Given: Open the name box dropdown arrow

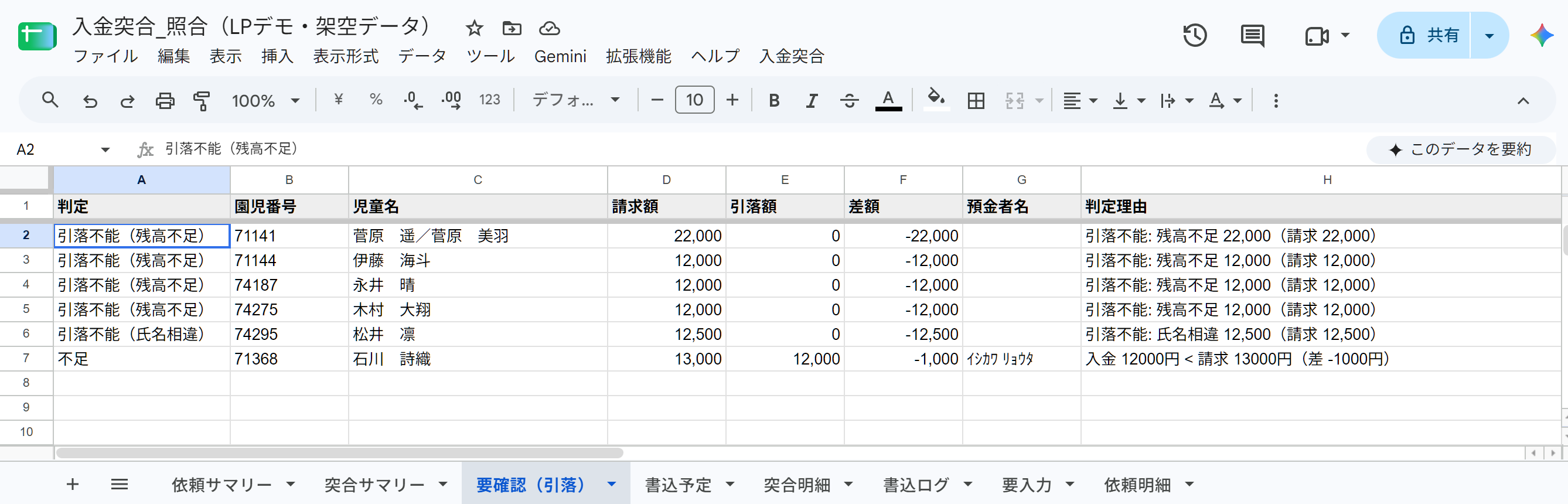Looking at the screenshot, I should coord(105,149).
